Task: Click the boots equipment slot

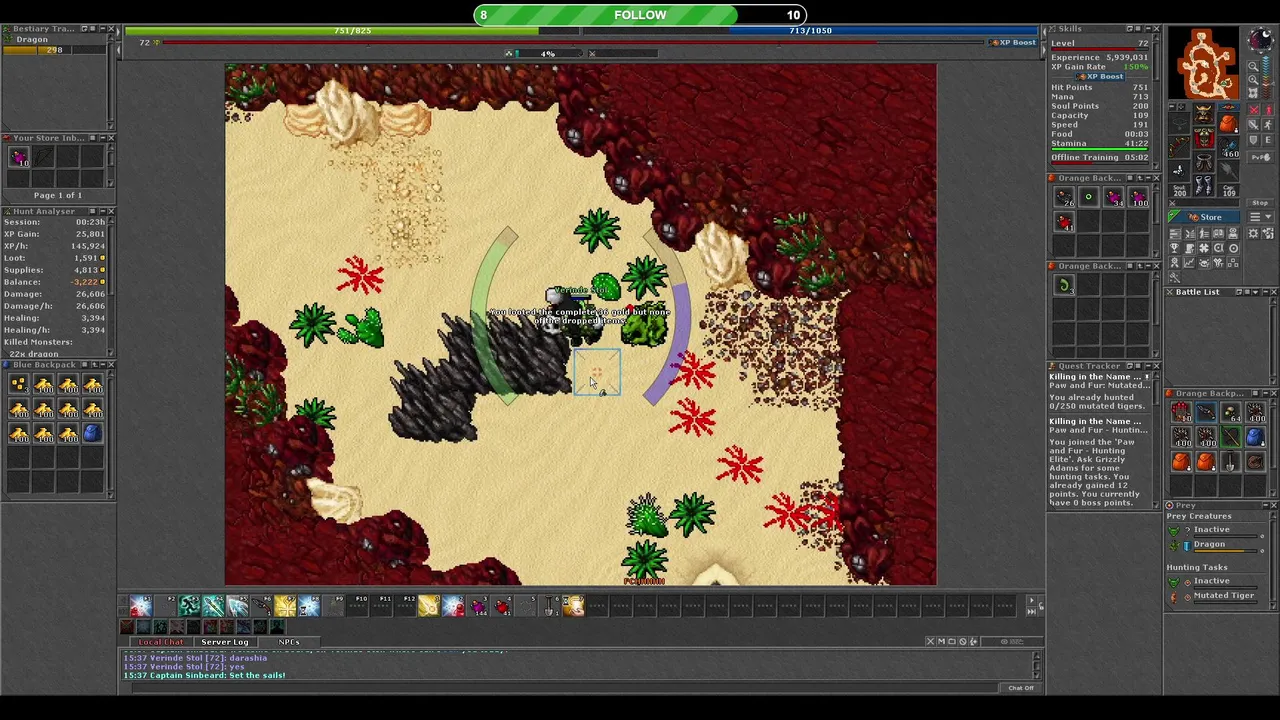Action: click(x=1205, y=185)
